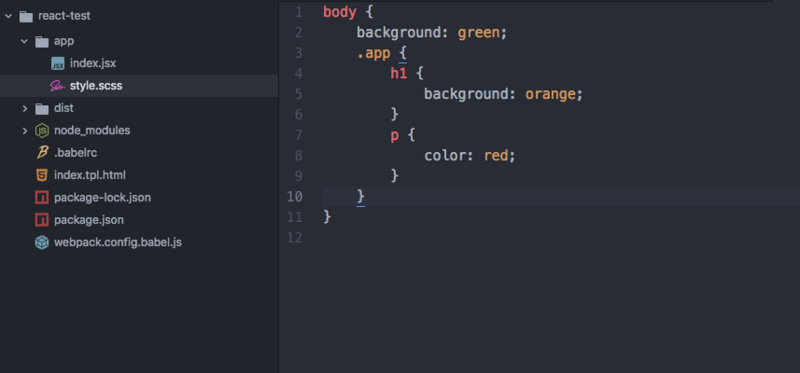Screen dimensions: 800x373
Task: Click the app folder icon
Action: point(42,41)
